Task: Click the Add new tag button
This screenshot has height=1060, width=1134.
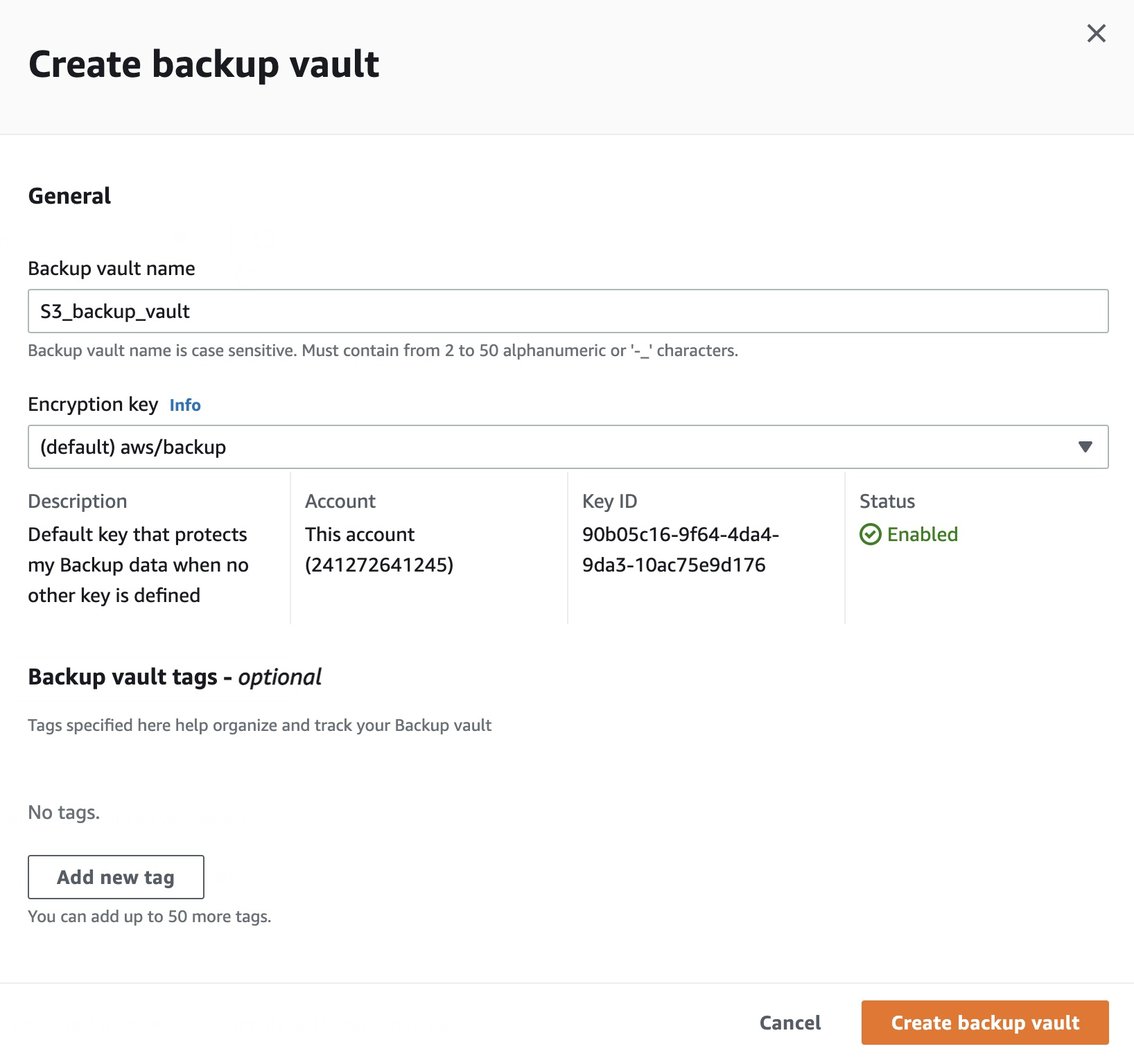Action: coord(115,876)
